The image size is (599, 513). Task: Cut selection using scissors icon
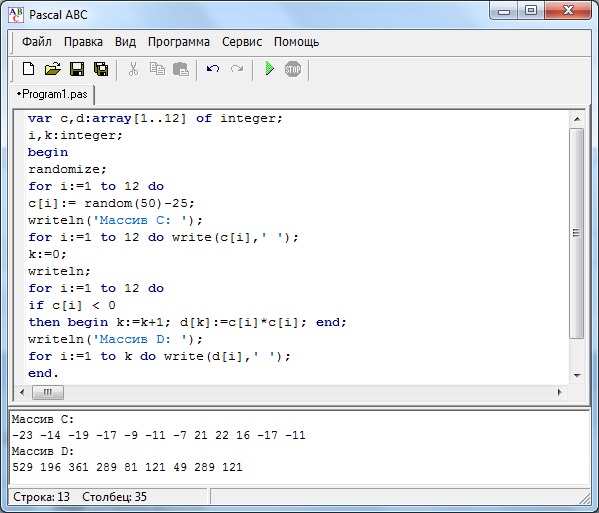133,69
